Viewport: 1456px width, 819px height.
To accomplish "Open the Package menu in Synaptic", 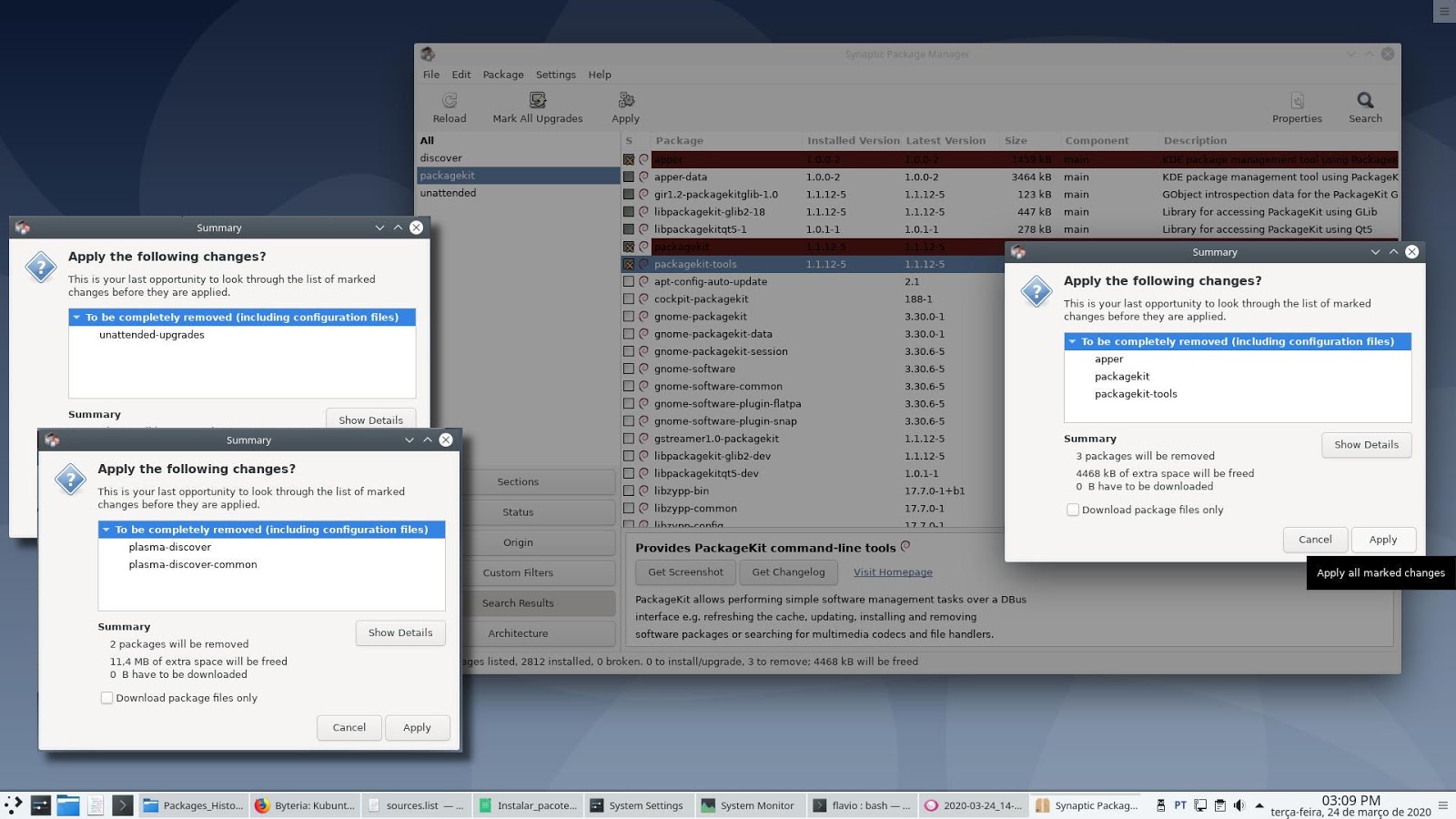I will 503,75.
